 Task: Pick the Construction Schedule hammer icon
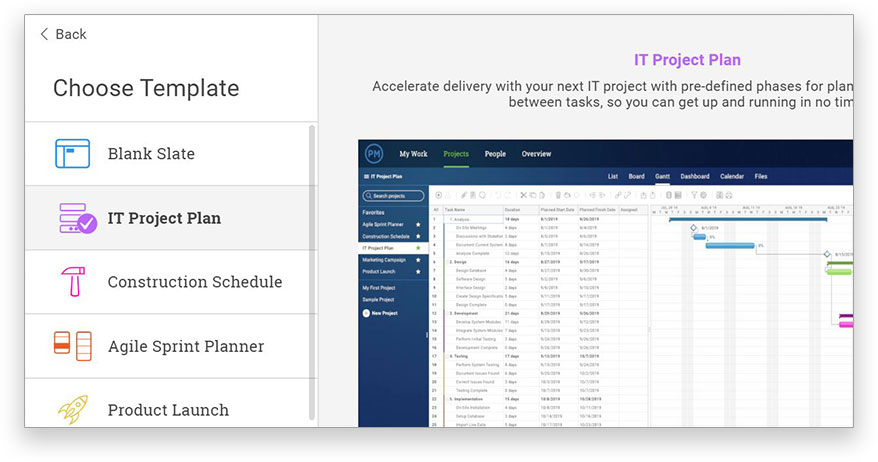pyautogui.click(x=73, y=281)
